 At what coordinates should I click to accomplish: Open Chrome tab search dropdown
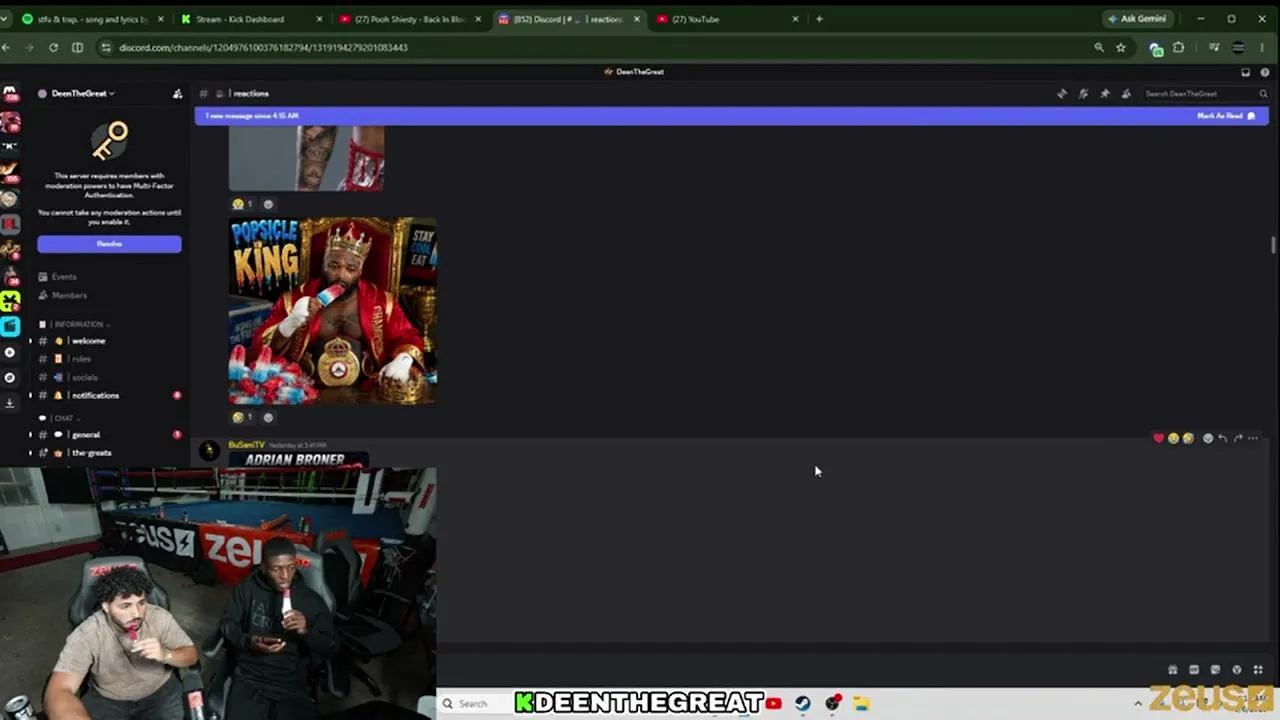6,19
